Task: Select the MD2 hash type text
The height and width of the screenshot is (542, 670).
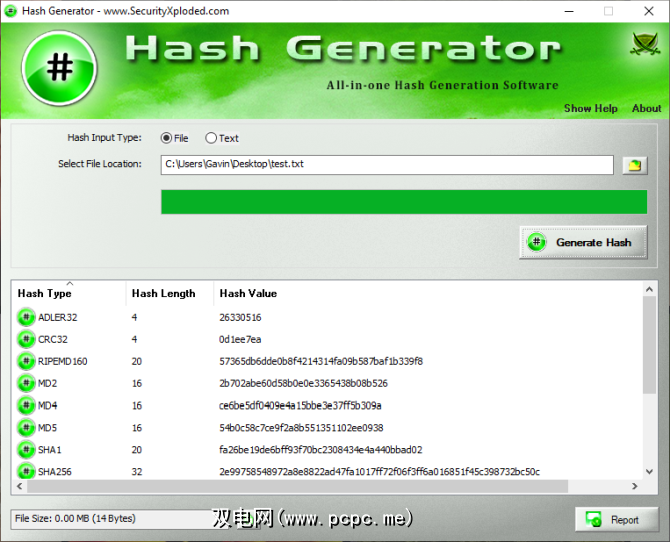Action: coord(47,383)
